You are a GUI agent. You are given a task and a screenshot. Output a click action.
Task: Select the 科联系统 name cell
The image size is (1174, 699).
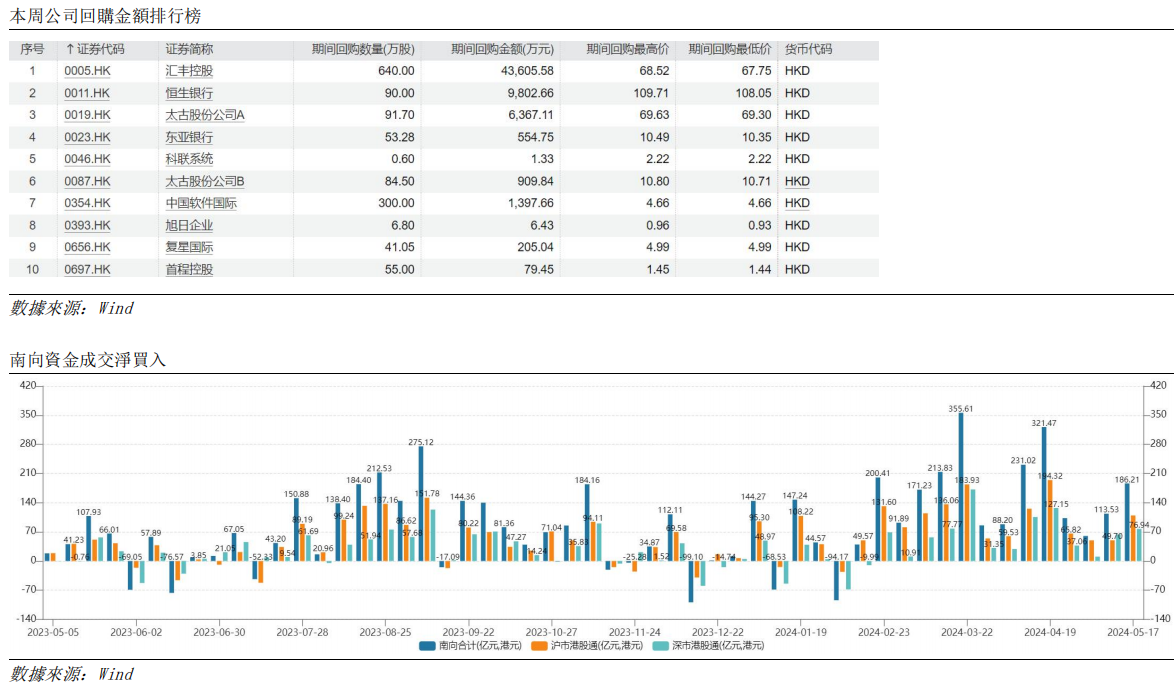189,159
